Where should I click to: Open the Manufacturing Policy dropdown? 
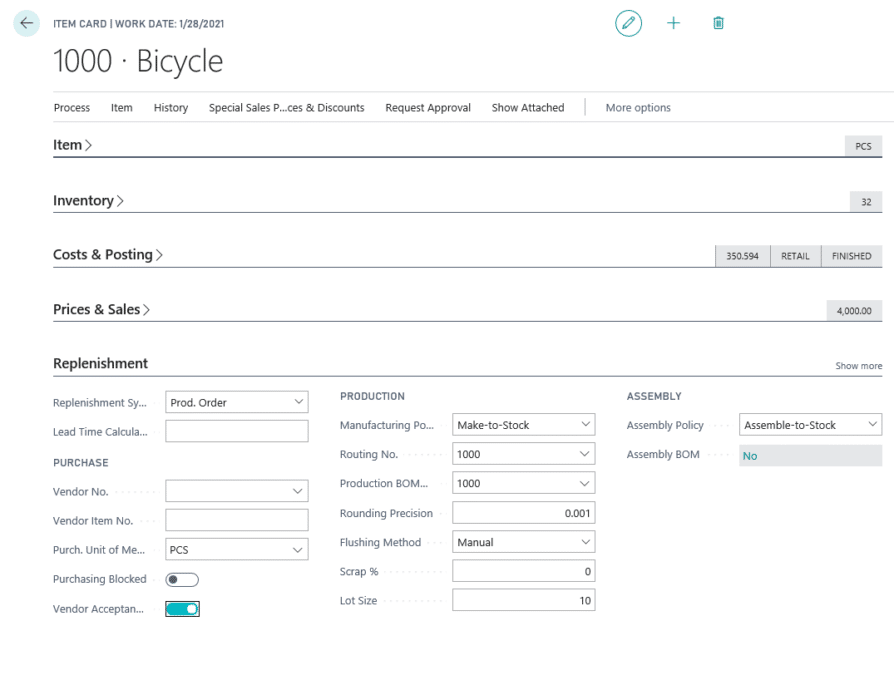523,425
